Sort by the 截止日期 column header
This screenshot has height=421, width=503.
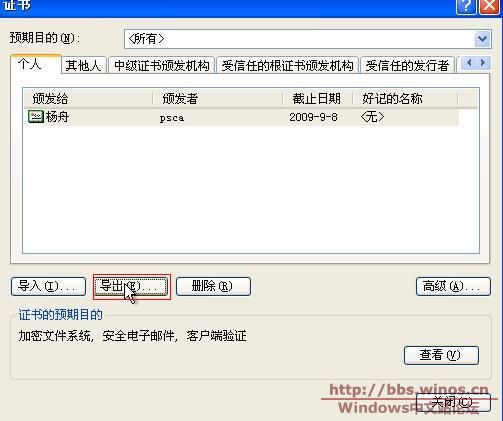click(x=318, y=98)
